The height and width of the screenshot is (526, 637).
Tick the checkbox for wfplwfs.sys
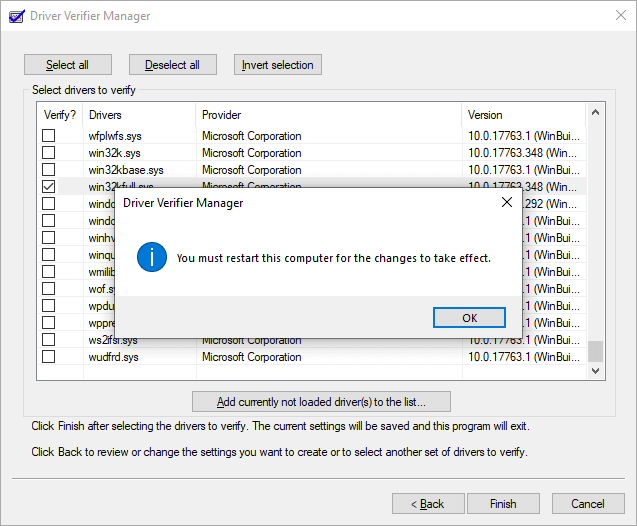[48, 136]
